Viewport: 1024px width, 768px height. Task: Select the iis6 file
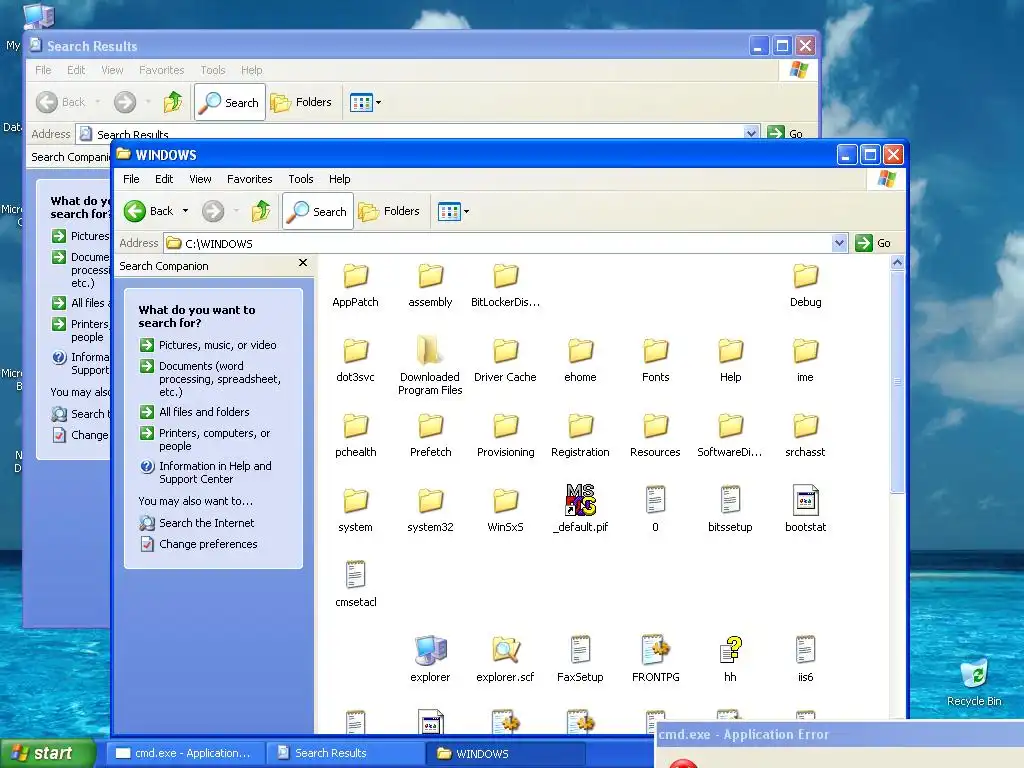805,660
